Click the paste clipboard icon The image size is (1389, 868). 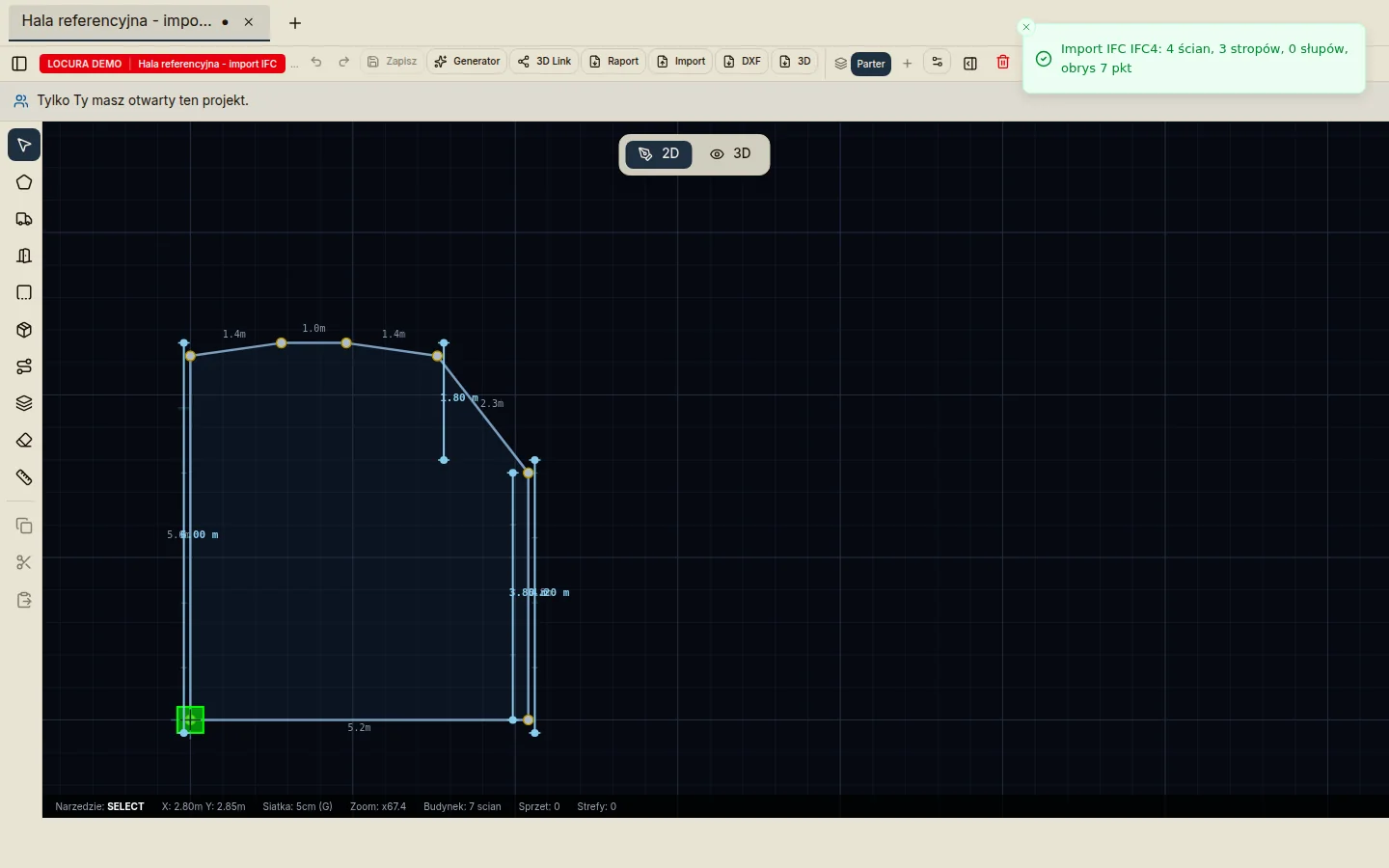pyautogui.click(x=24, y=600)
